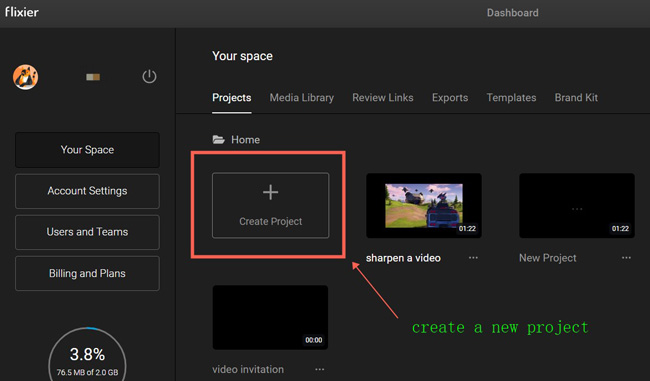Click the 01:22 badge on sharpen a video
The height and width of the screenshot is (381, 650).
tap(467, 228)
